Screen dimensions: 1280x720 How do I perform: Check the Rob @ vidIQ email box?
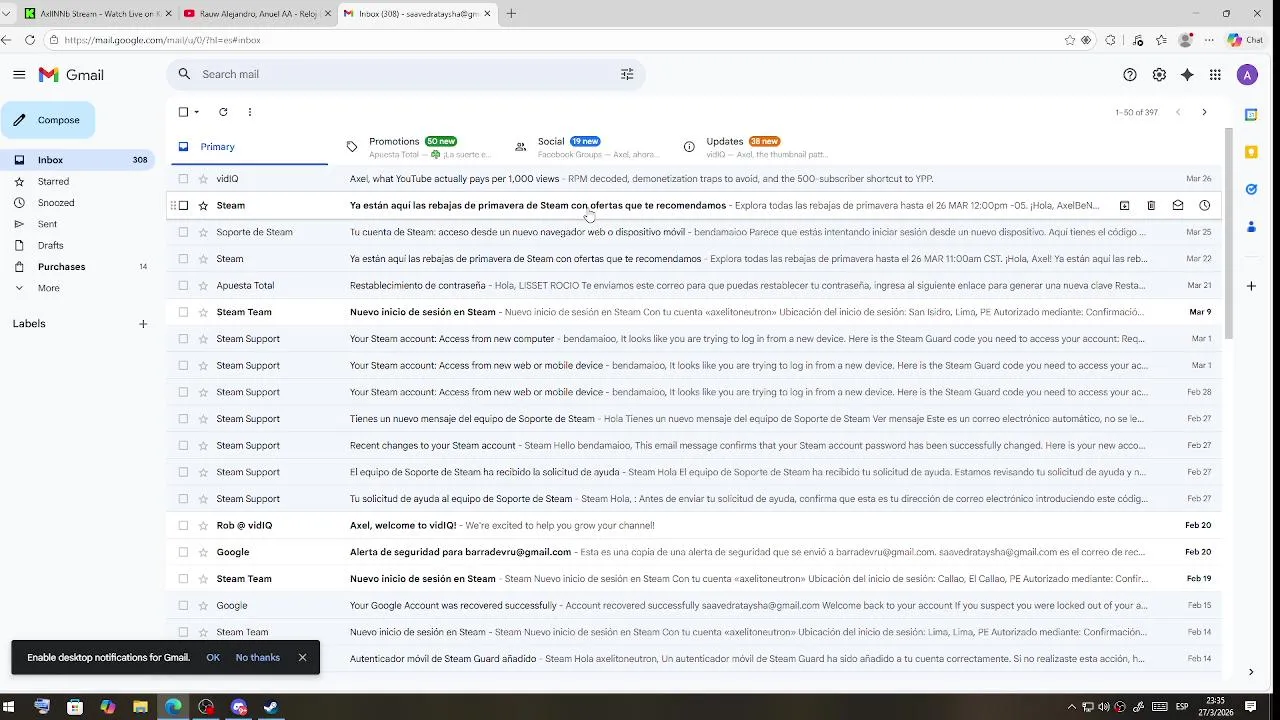coord(183,525)
